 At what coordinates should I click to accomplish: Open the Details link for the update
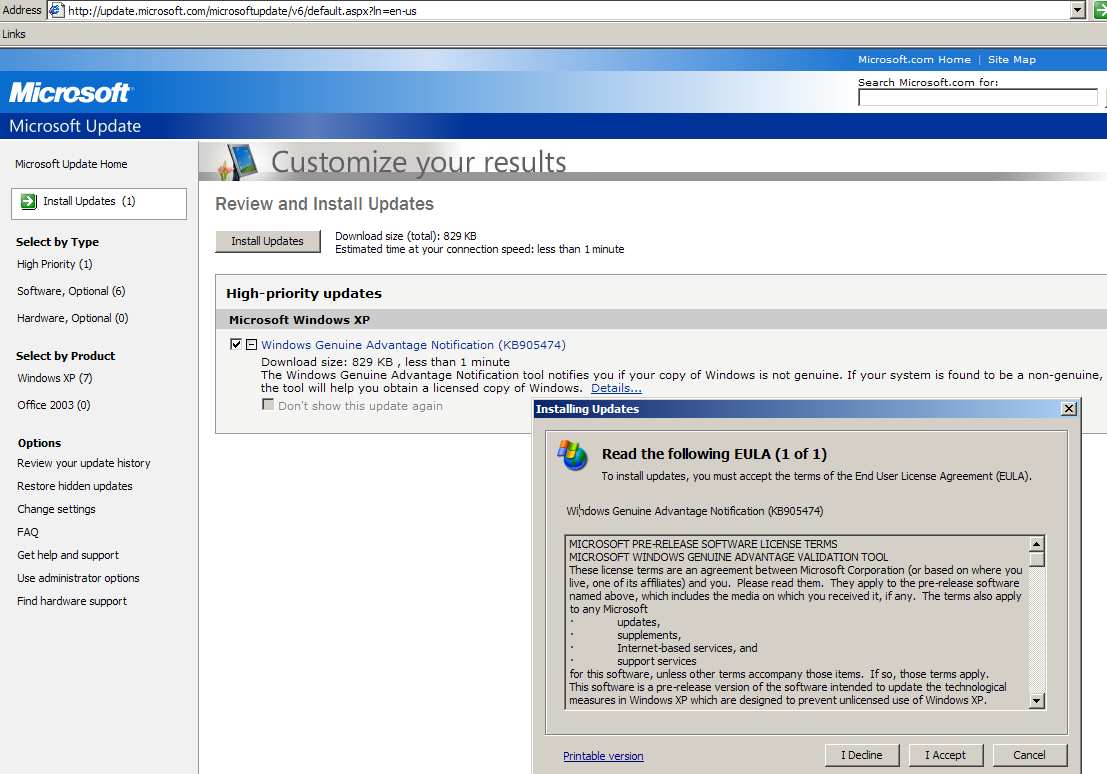[x=616, y=388]
